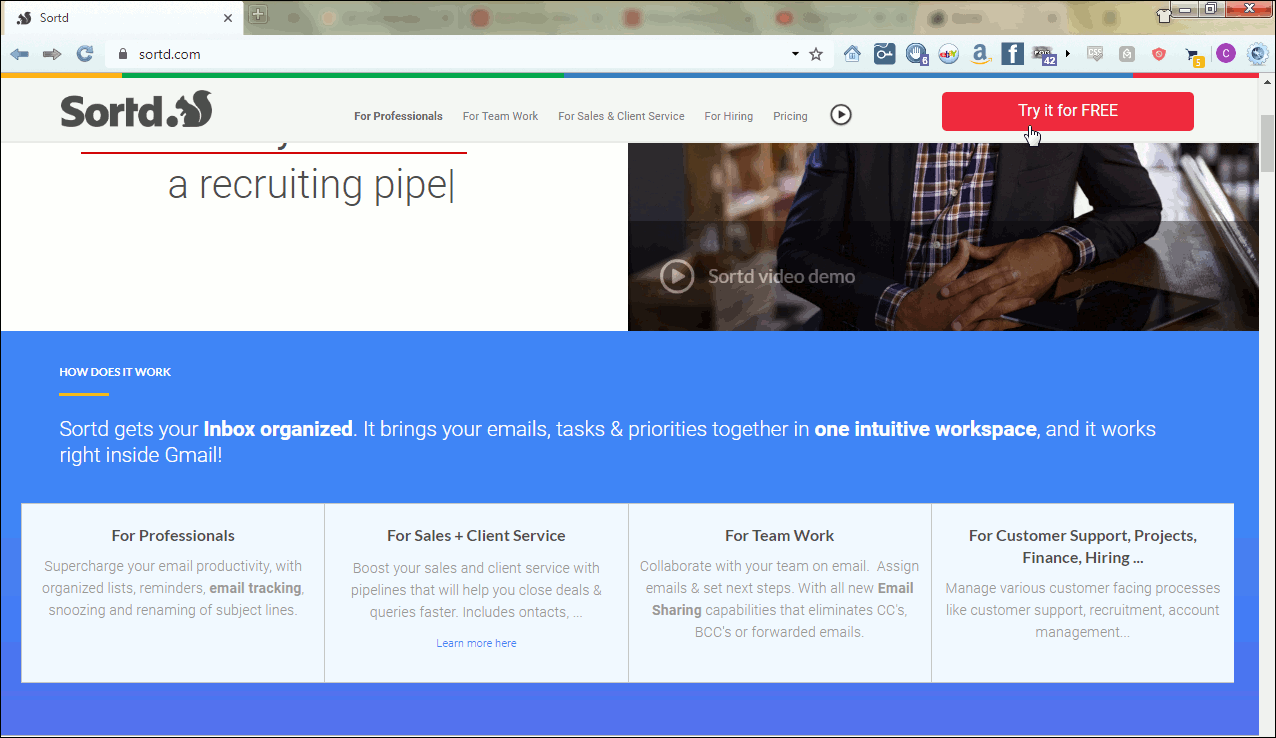This screenshot has height=738, width=1276.
Task: Click the bold 'Email Sharing' text
Action: [783, 599]
